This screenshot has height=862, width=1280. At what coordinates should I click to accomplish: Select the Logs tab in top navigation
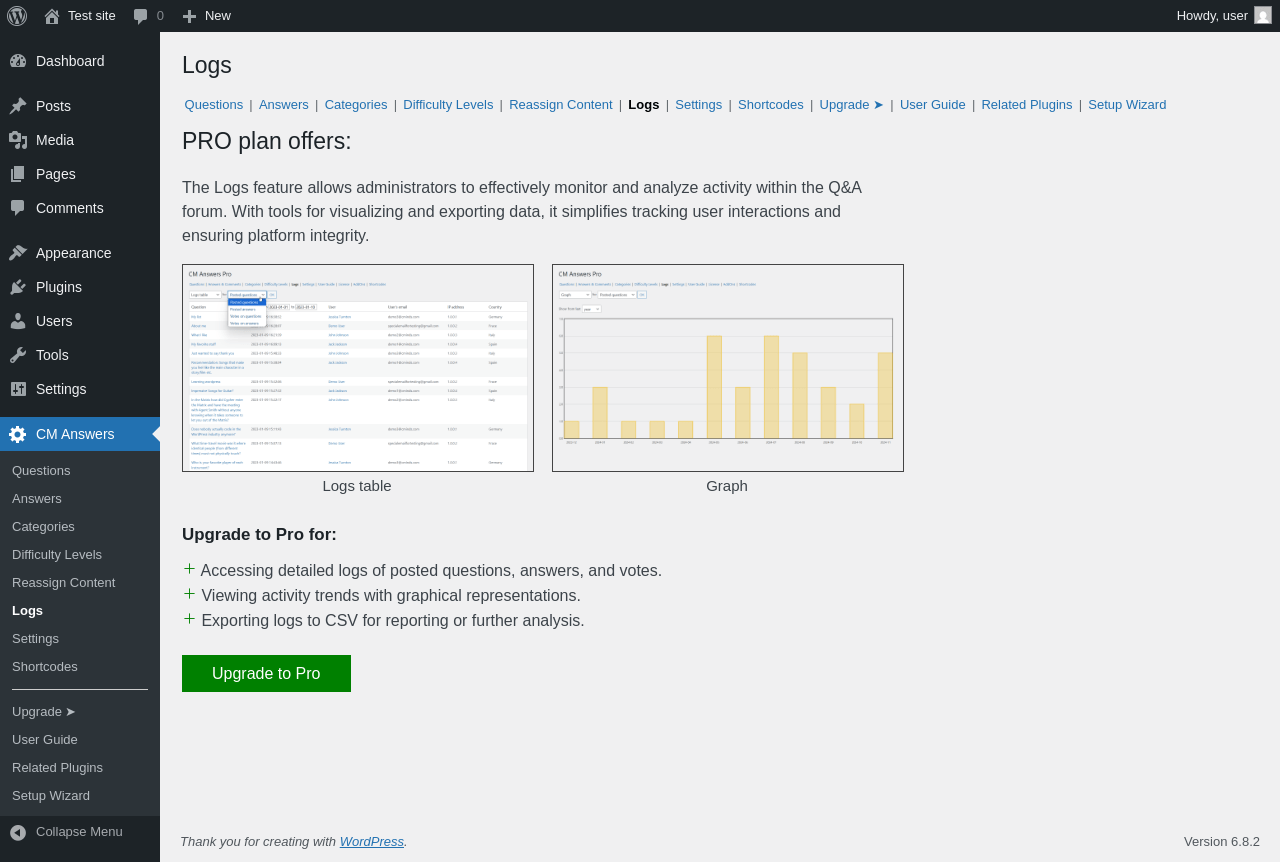(x=644, y=104)
